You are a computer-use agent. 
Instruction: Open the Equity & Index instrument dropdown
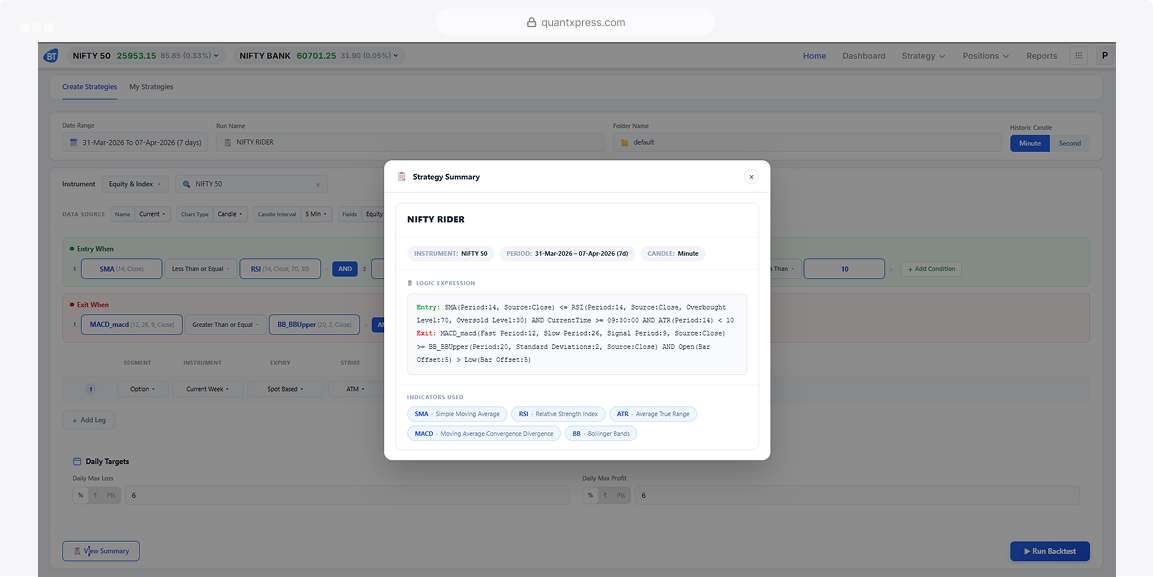coord(135,184)
